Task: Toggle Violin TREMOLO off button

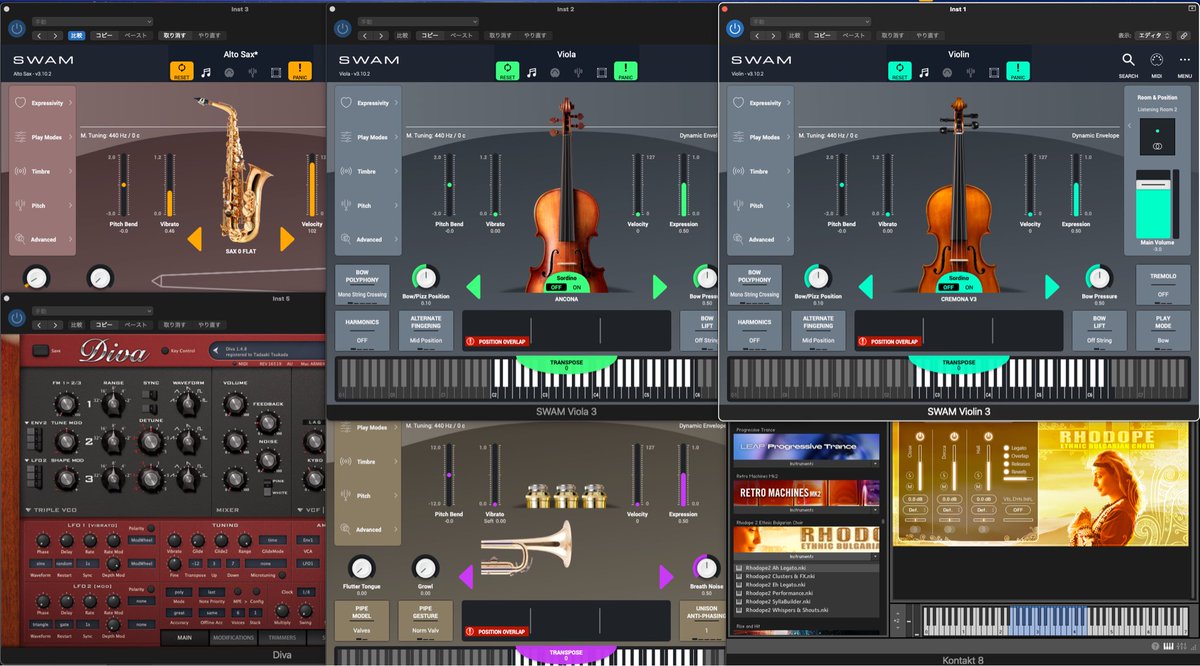Action: [x=1162, y=284]
